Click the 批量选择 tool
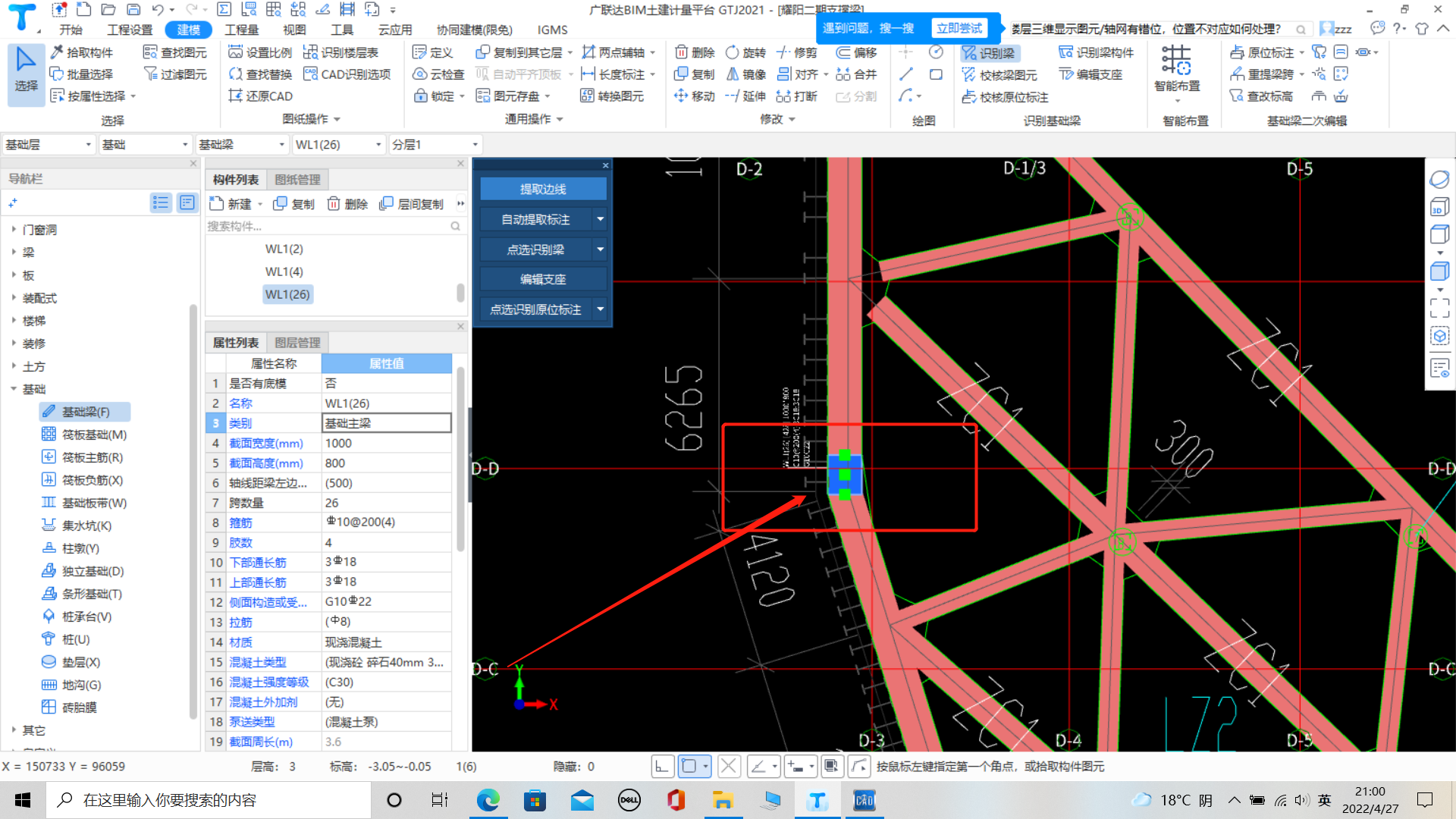 (82, 74)
